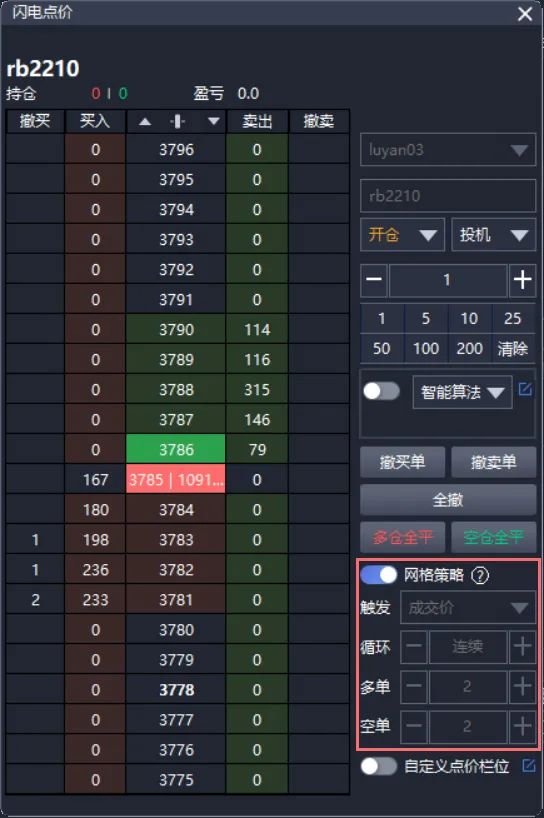Click the 撤卖单 button

click(x=493, y=462)
